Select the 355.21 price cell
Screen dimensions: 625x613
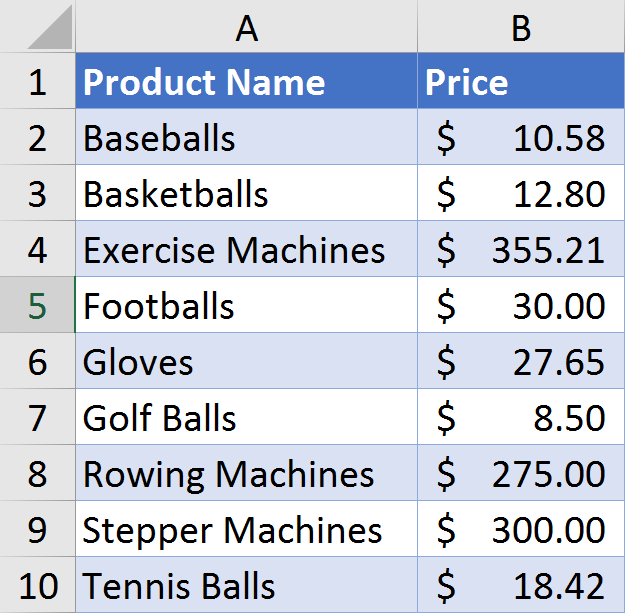[x=520, y=250]
